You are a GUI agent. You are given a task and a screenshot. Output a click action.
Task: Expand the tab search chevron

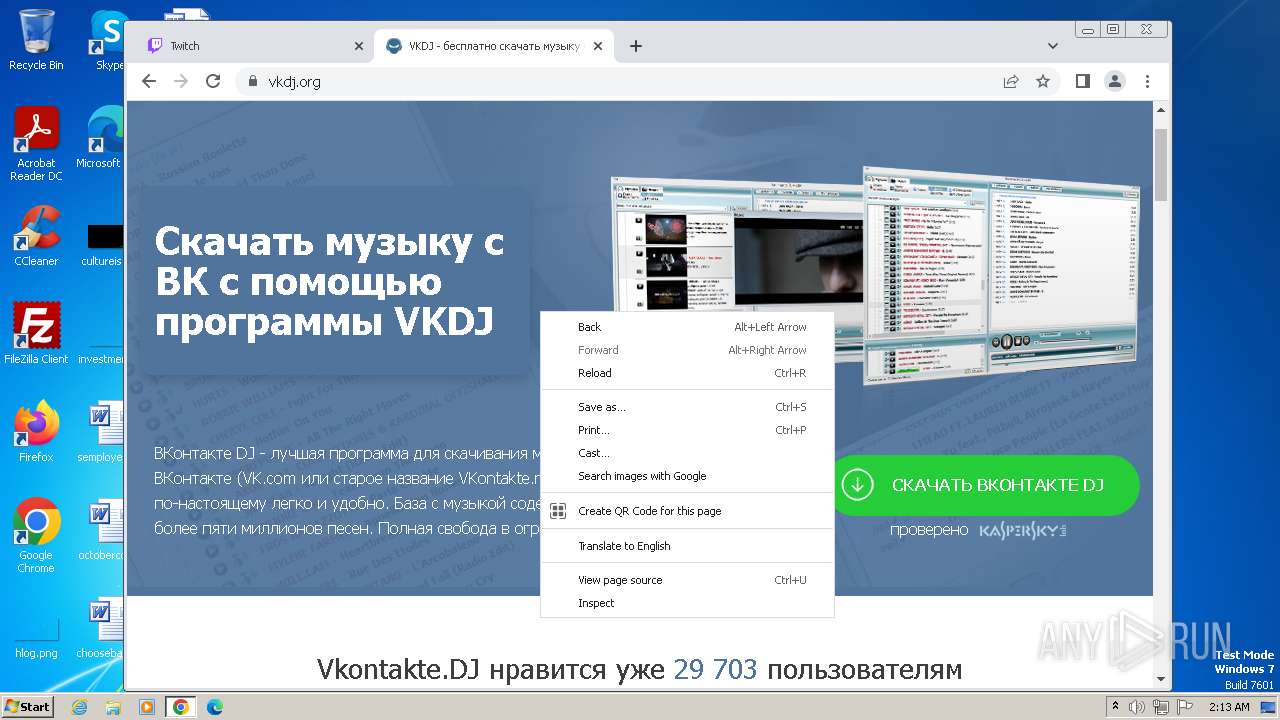(x=1053, y=46)
